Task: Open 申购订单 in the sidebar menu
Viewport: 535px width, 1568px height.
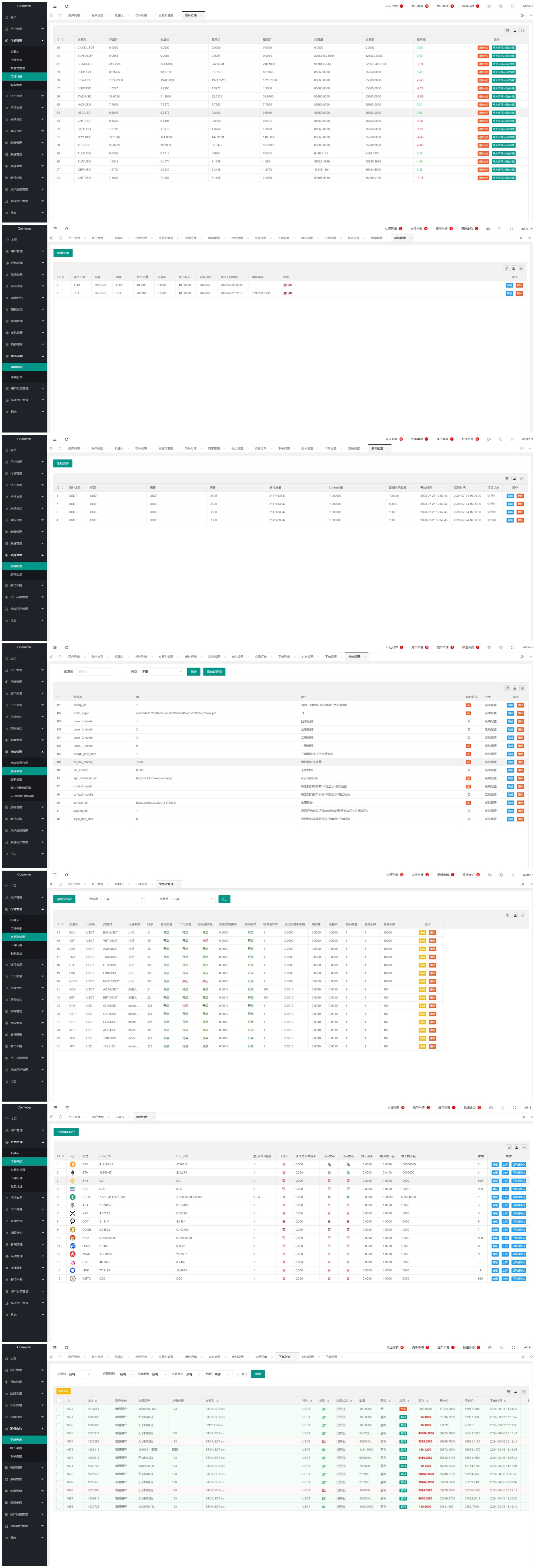Action: 17,377
